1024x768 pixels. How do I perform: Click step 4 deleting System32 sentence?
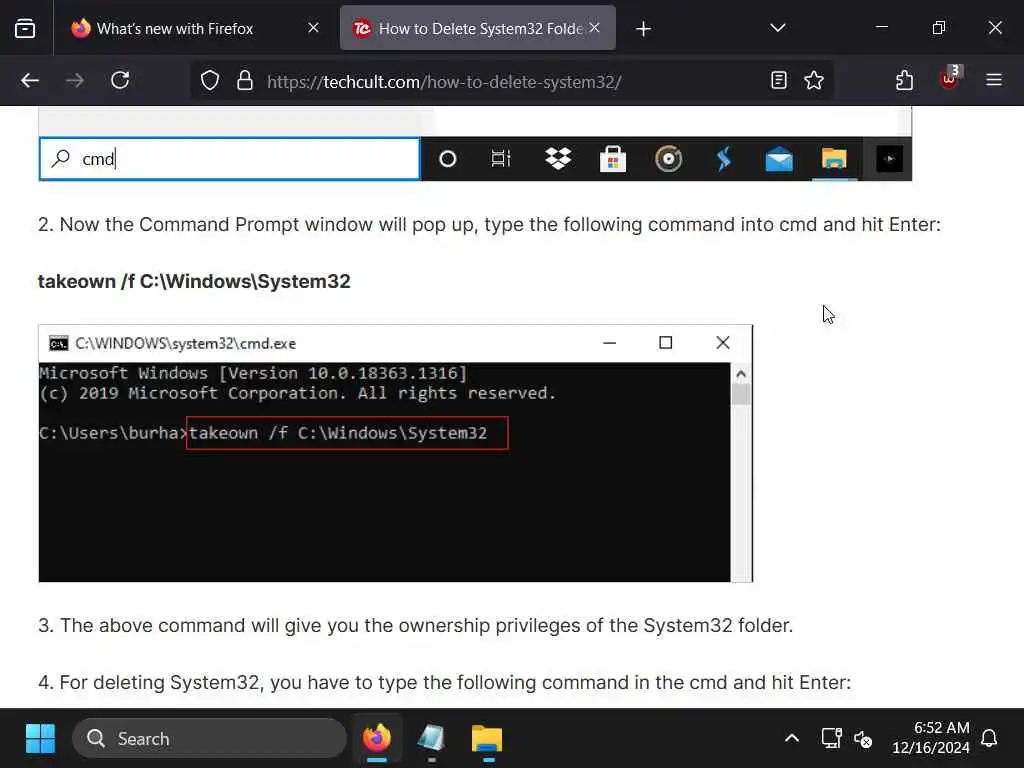coord(445,682)
